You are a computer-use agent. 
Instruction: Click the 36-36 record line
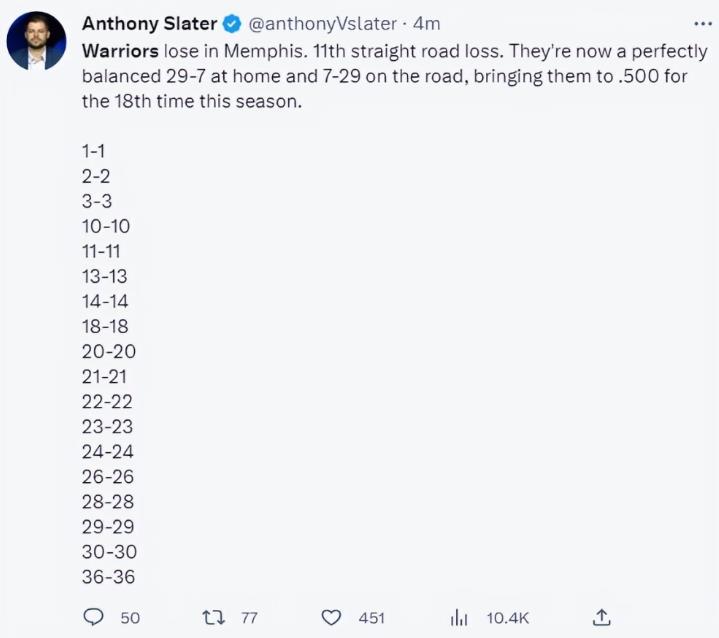pos(109,577)
